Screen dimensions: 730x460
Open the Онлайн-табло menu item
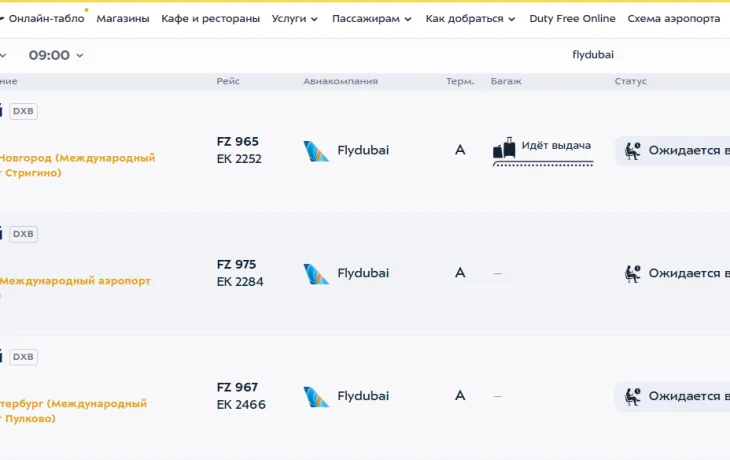click(46, 19)
